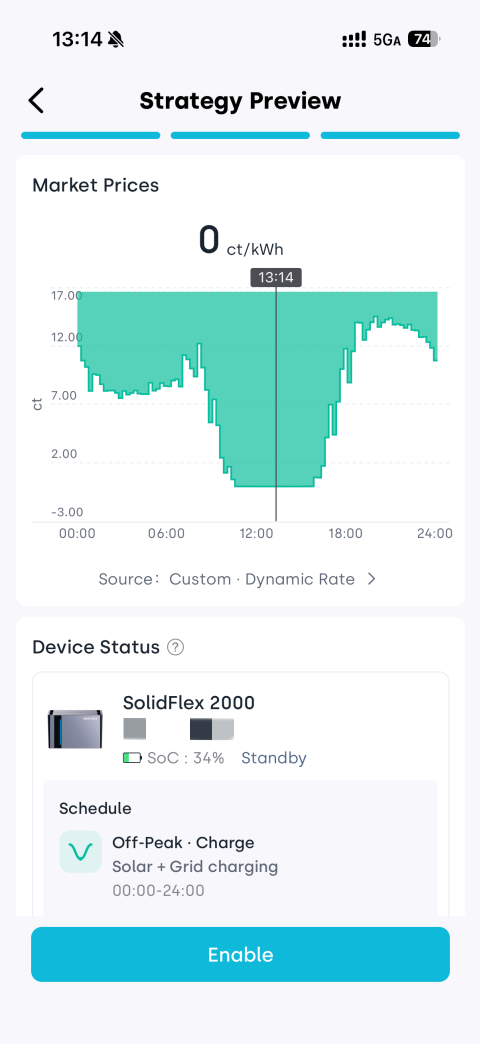Tap the 0 ct/kWh current price readout
Screen dimensions: 480x1044
click(x=241, y=241)
